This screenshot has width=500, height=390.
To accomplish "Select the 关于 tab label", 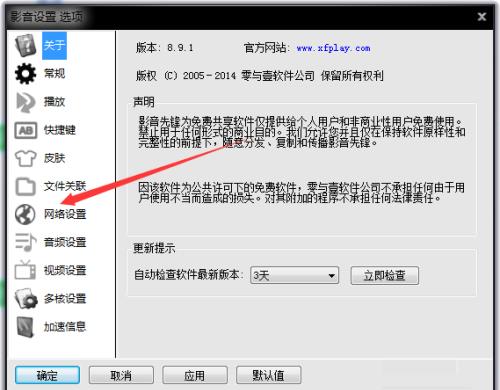I will 54,46.
